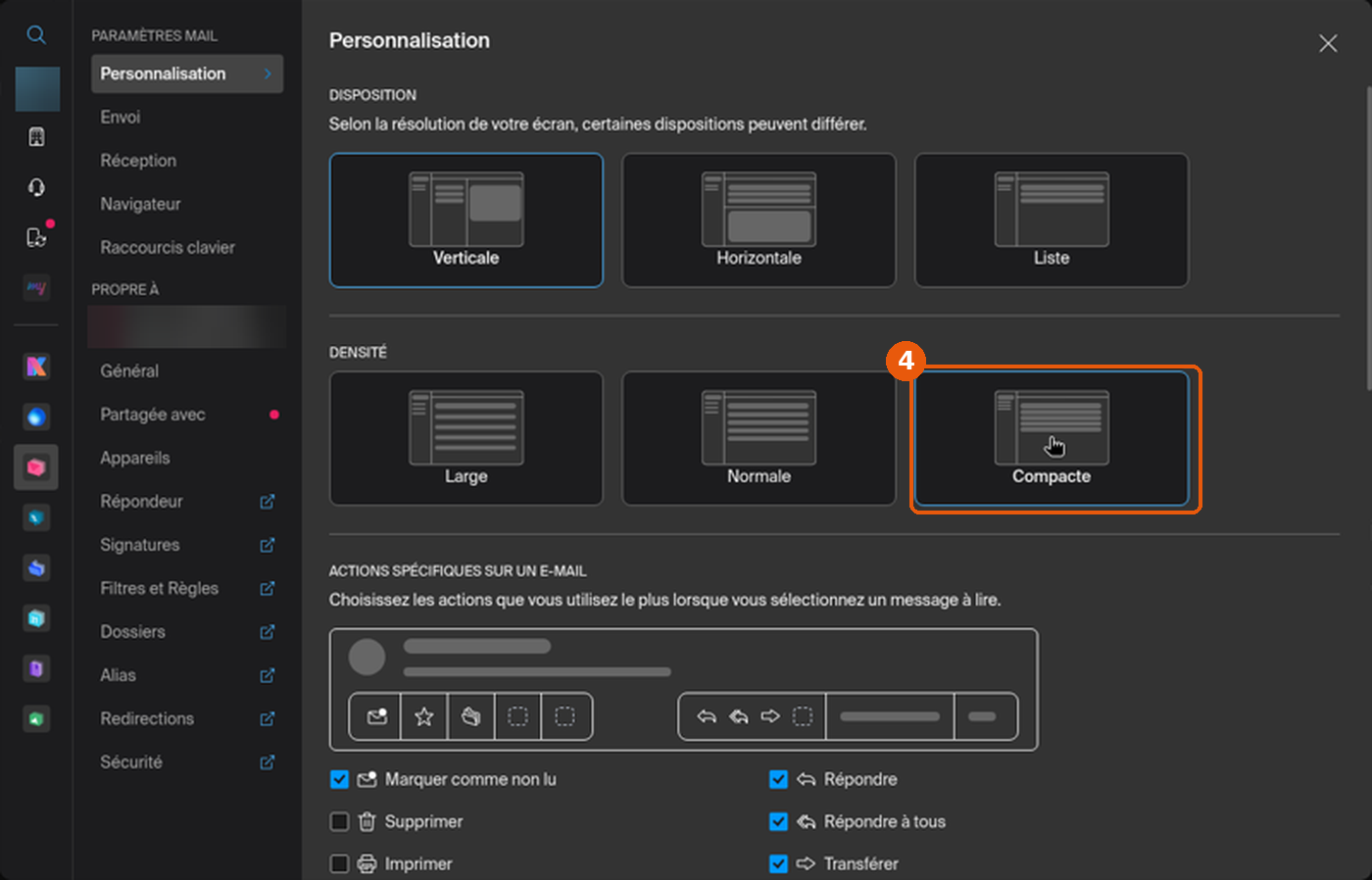
Task: Choose Large density option
Action: pos(466,438)
